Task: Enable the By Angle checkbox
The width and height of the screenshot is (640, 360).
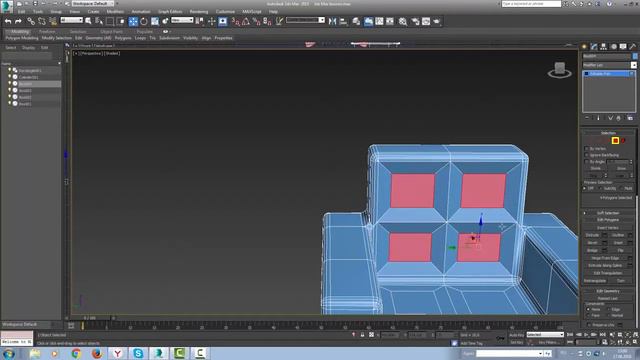Action: (587, 162)
